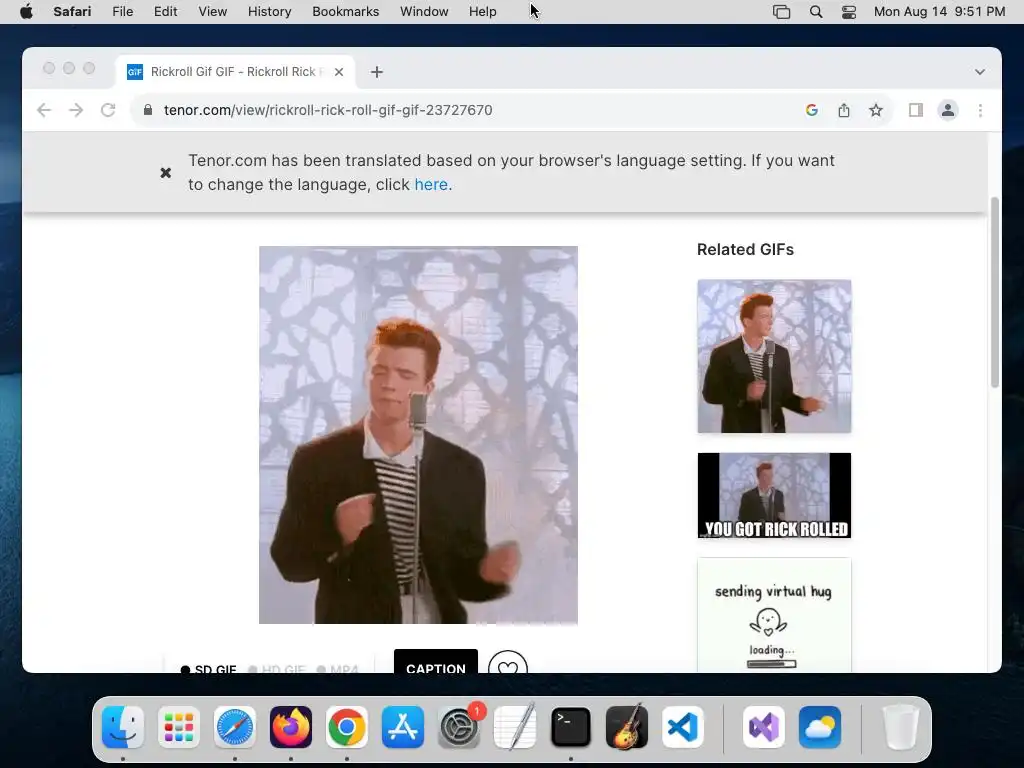Screen dimensions: 1024x768
Task: Open the View menu
Action: (212, 12)
